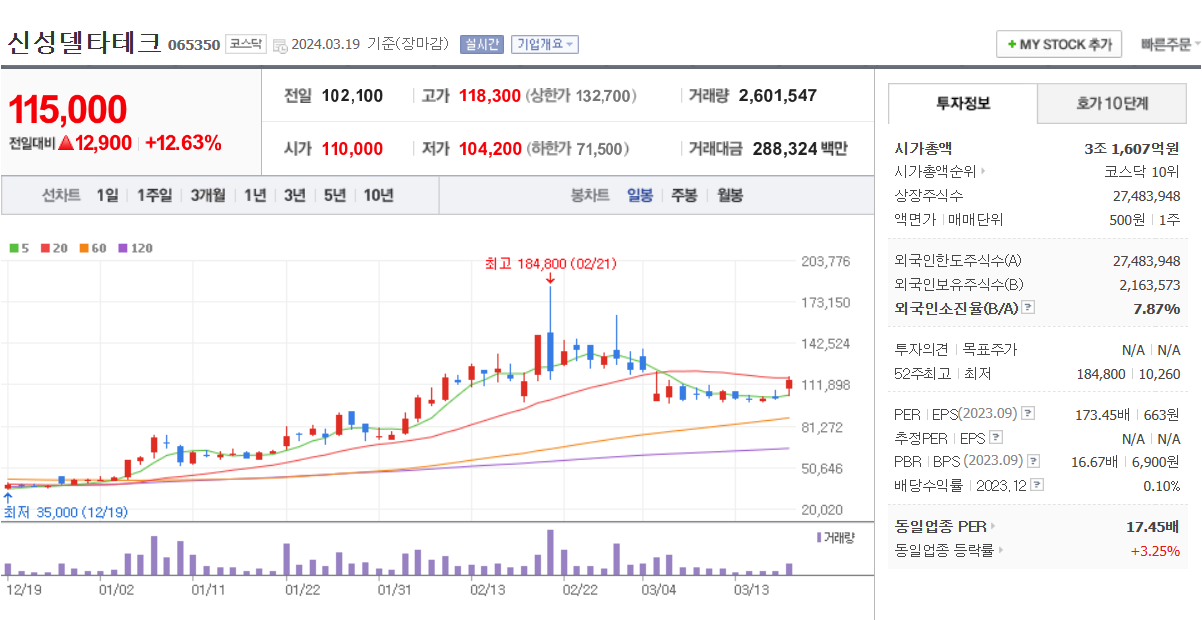The height and width of the screenshot is (620, 1202).
Task: Open the 빠른주문 dropdown menu
Action: click(1170, 45)
